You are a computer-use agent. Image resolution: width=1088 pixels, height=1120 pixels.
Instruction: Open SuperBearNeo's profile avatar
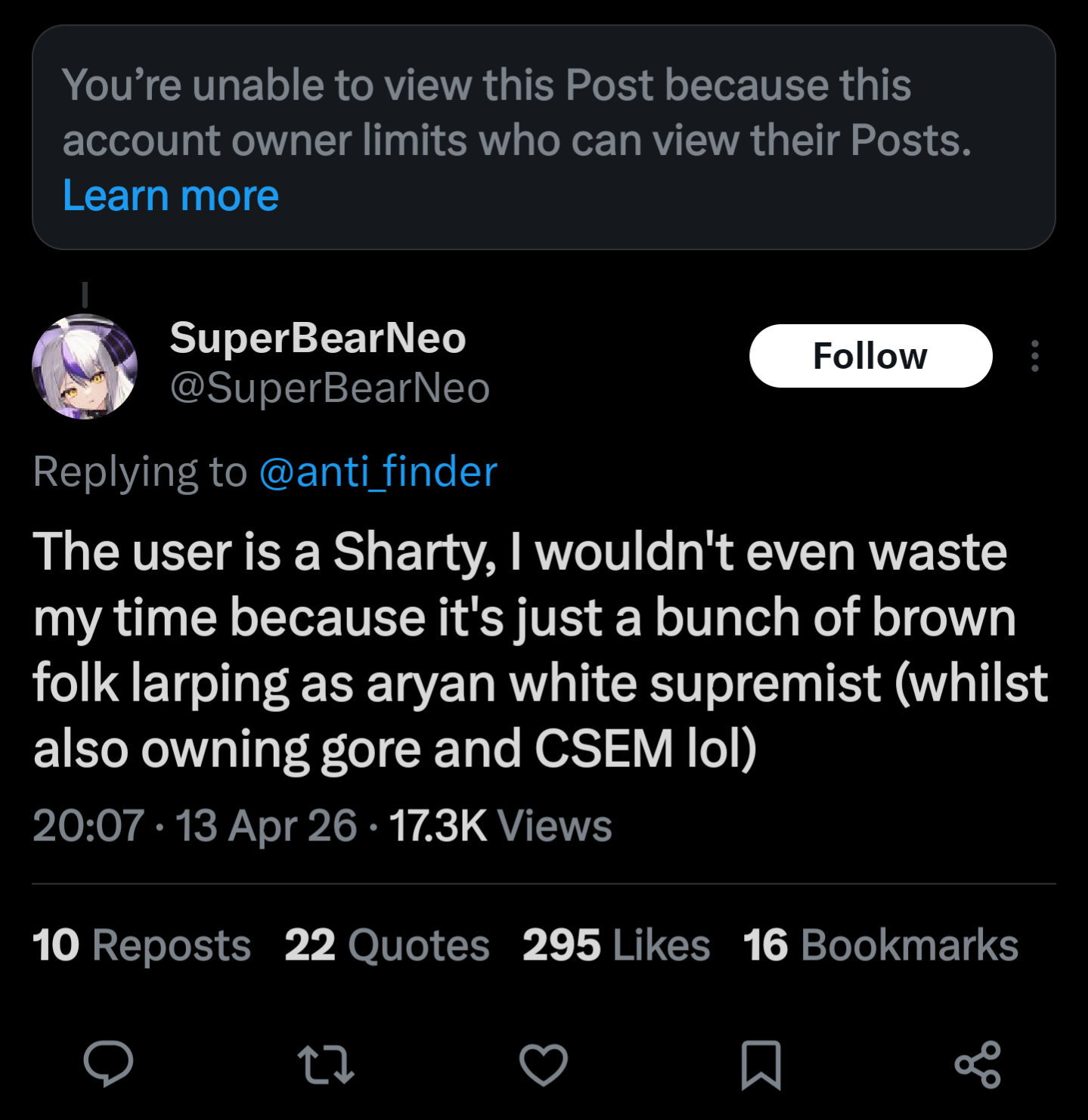[85, 367]
